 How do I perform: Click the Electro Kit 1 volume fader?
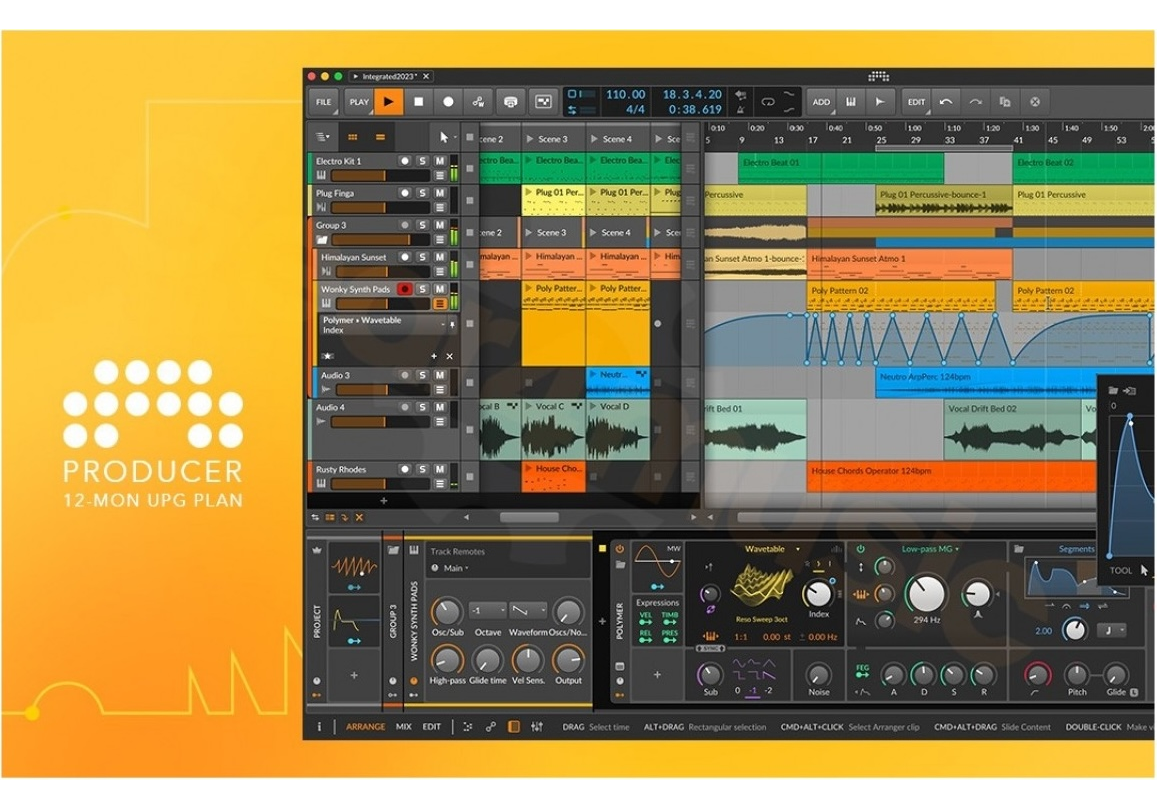point(380,176)
